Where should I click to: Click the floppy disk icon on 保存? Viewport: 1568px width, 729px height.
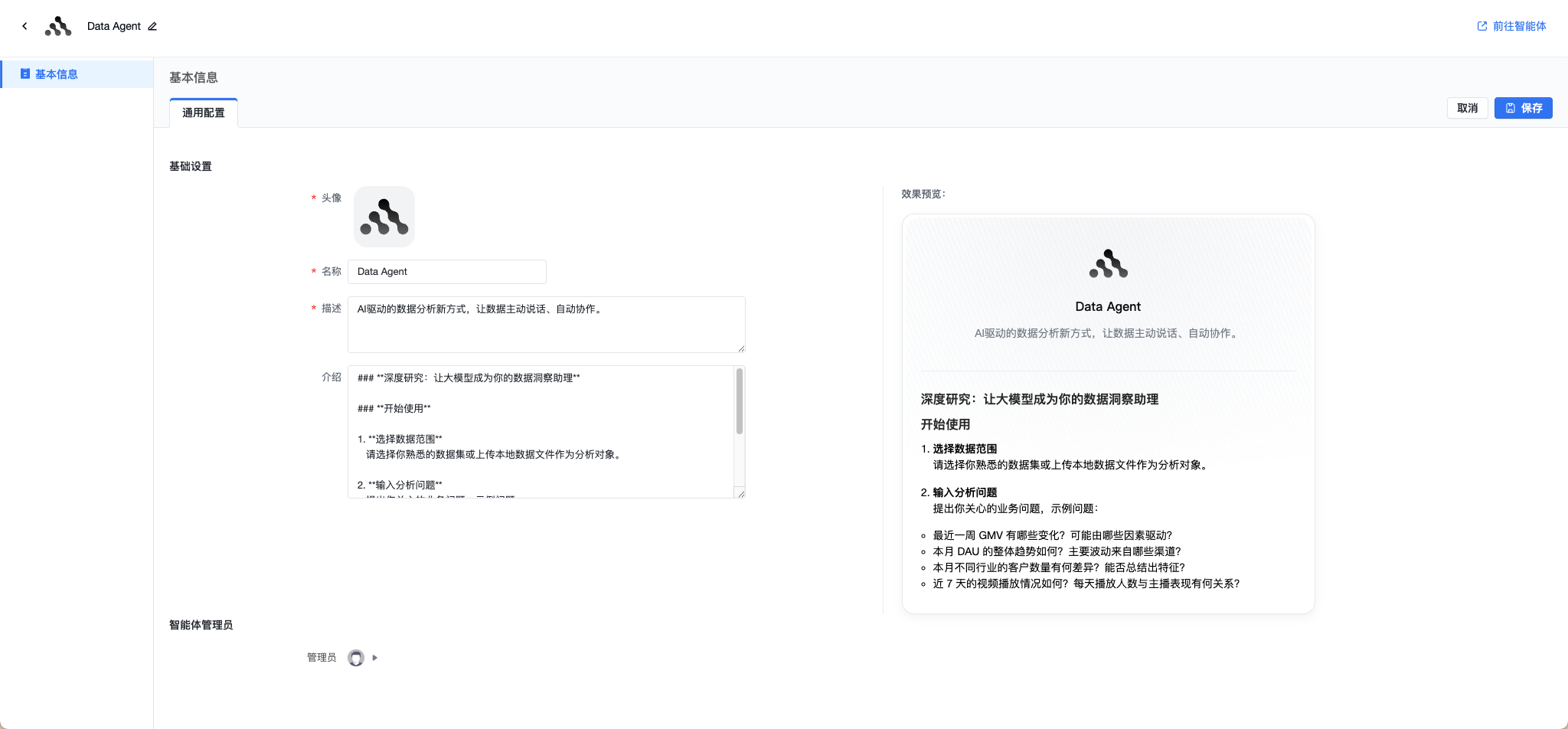[1511, 108]
